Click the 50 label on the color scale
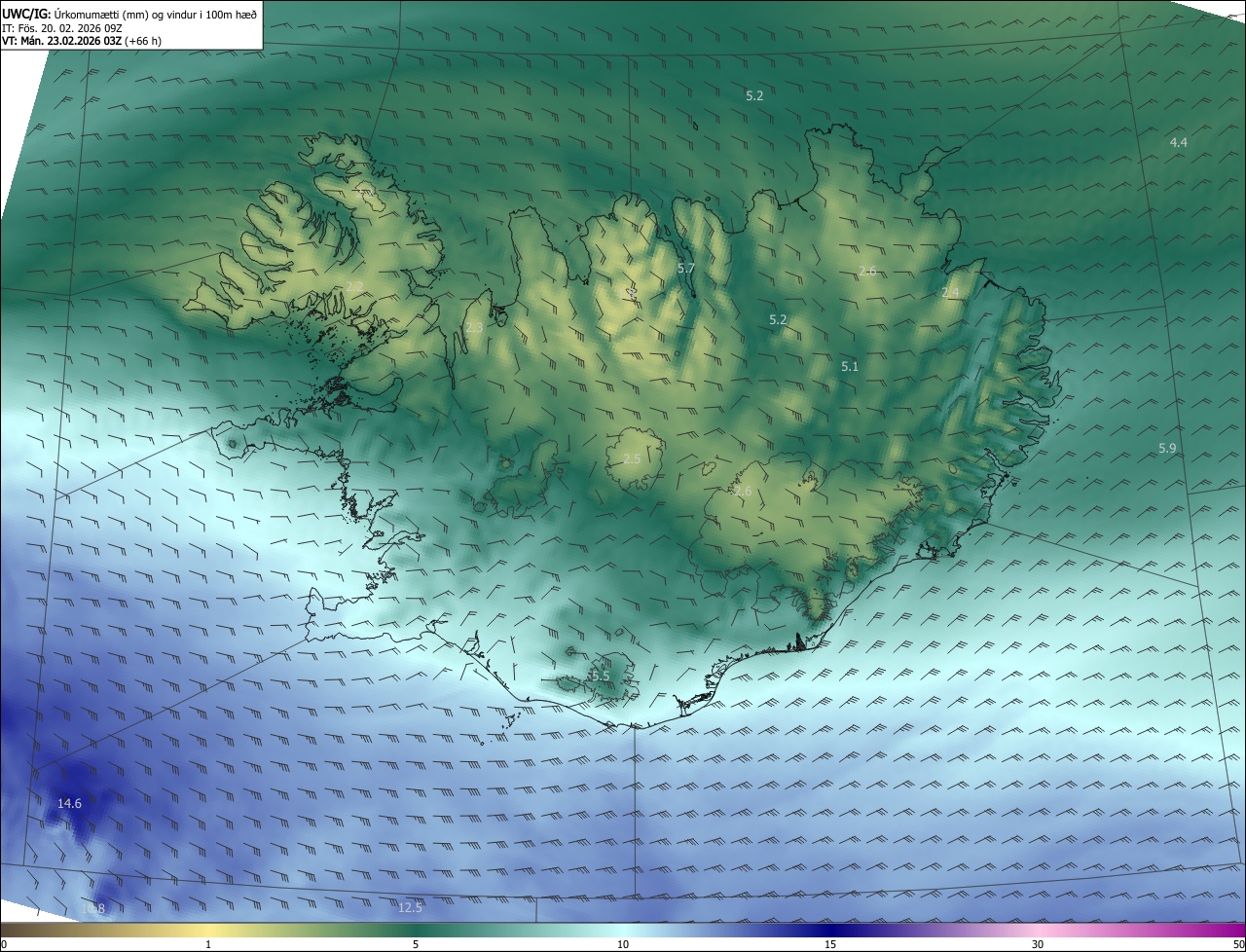The image size is (1246, 952). point(1238,944)
